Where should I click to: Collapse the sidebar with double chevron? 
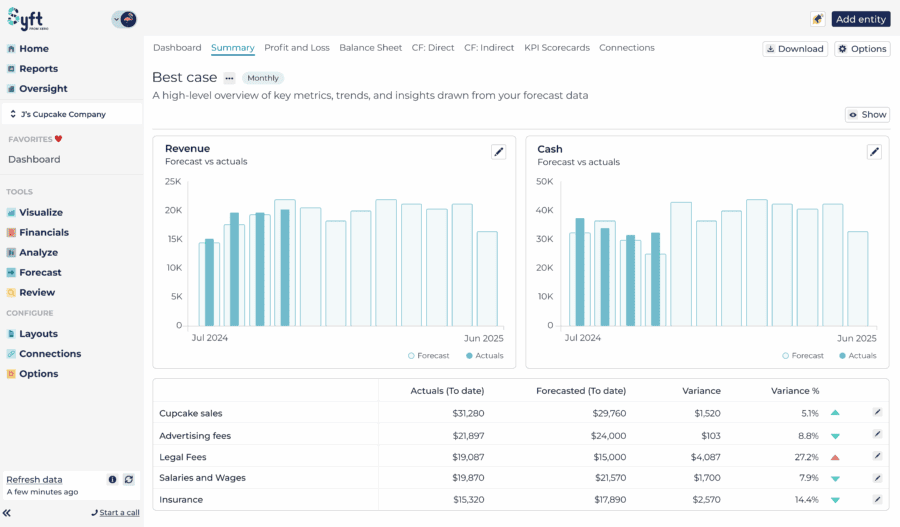pos(7,513)
